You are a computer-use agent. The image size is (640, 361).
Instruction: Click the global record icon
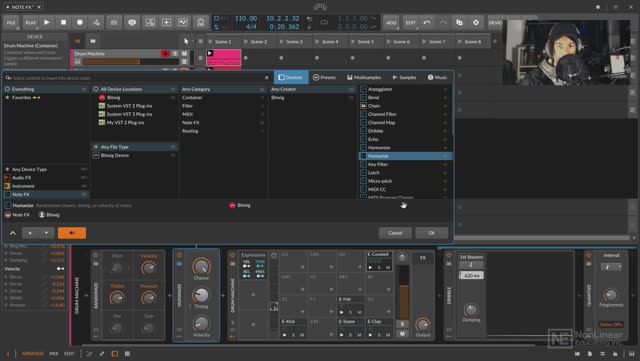pos(80,22)
